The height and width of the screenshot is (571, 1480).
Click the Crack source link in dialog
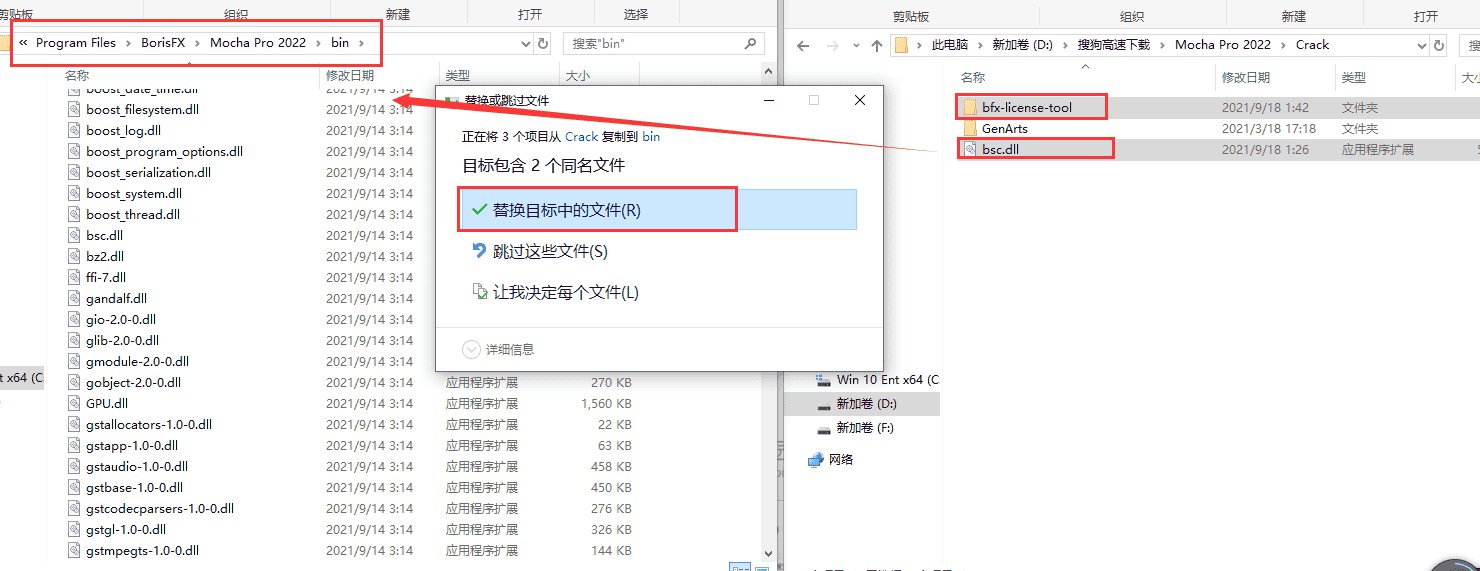581,136
